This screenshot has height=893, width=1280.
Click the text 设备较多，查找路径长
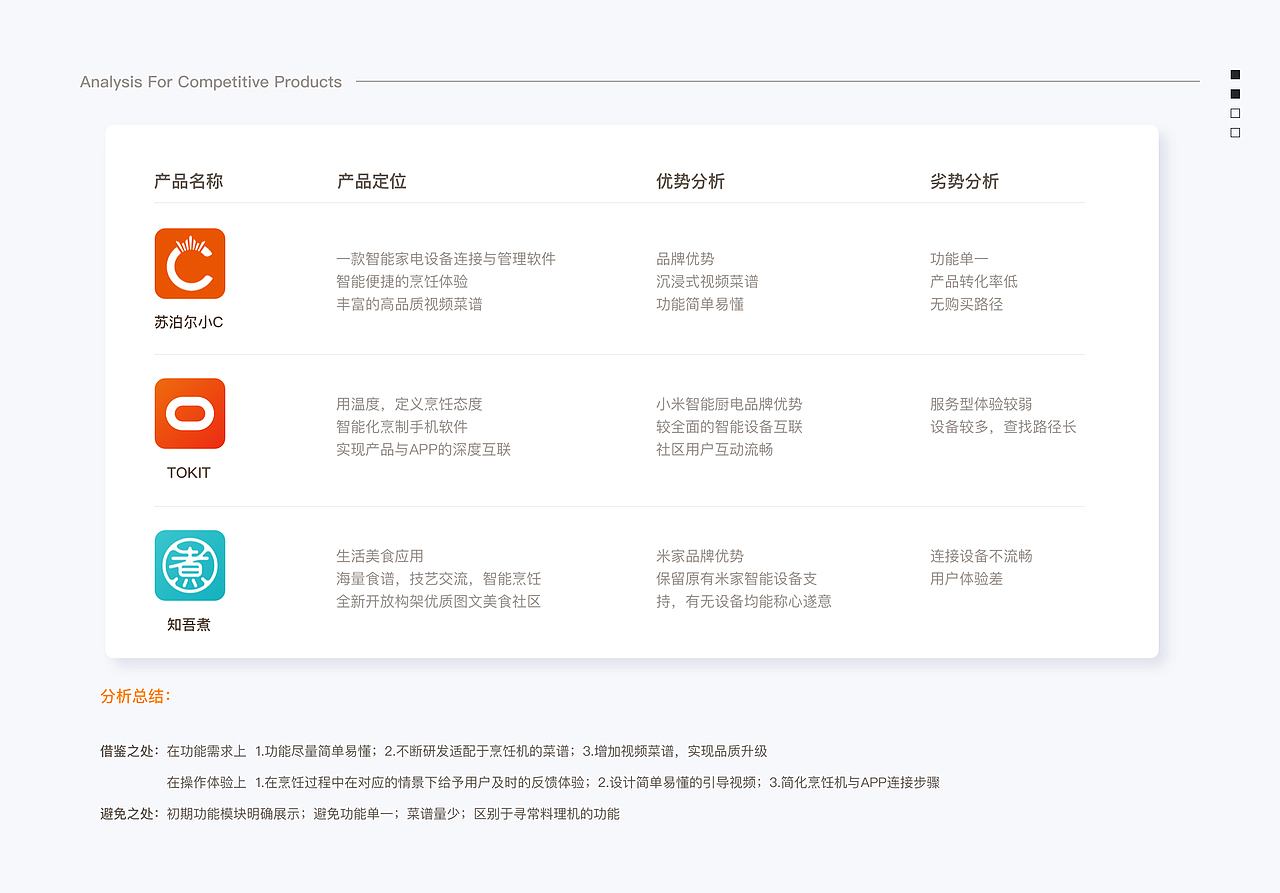[1003, 426]
